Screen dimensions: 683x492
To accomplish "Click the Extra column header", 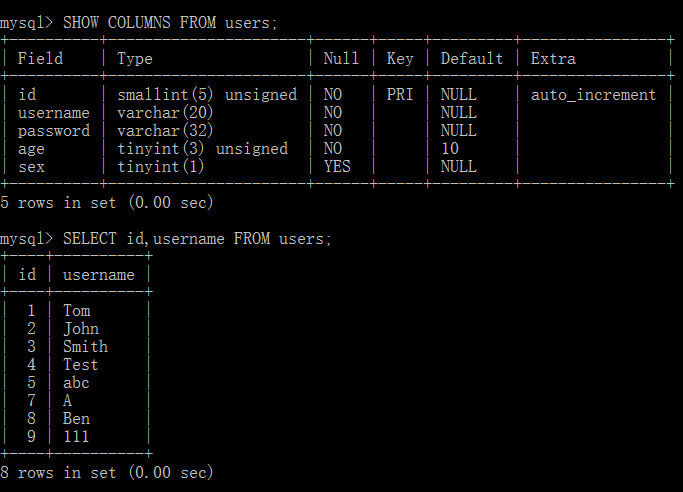I will pos(553,58).
